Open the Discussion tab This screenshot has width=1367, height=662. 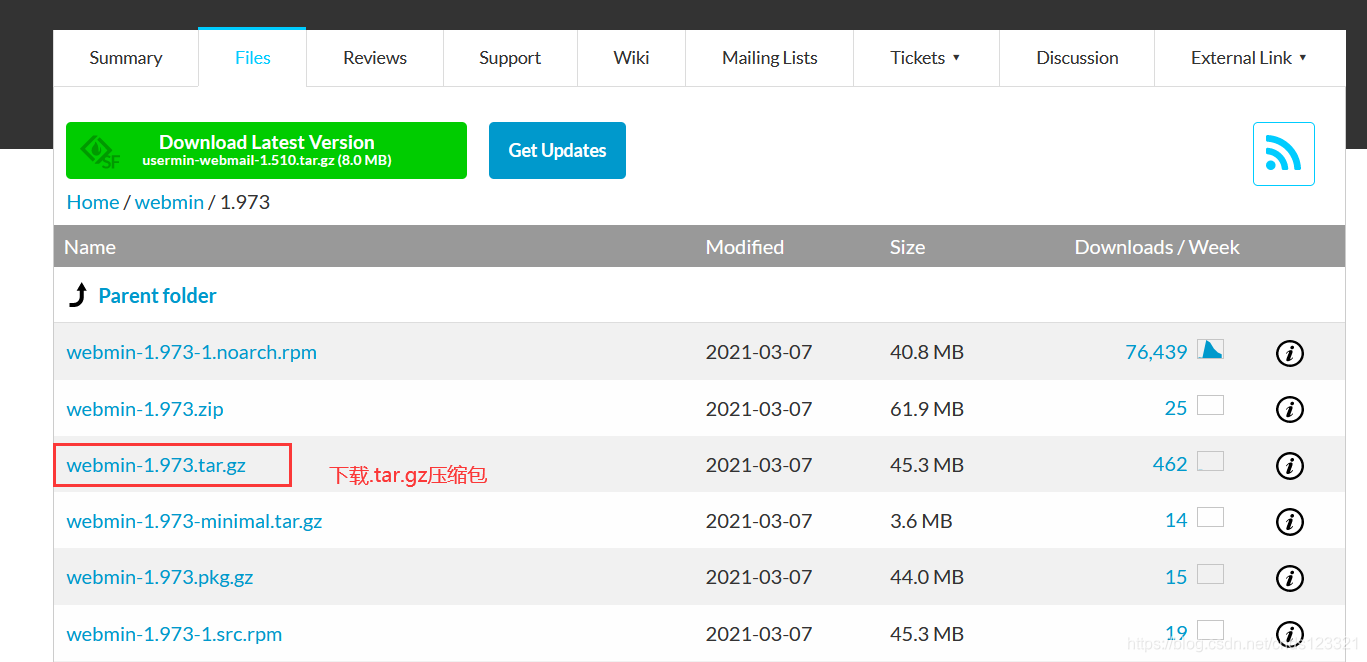[x=1077, y=58]
